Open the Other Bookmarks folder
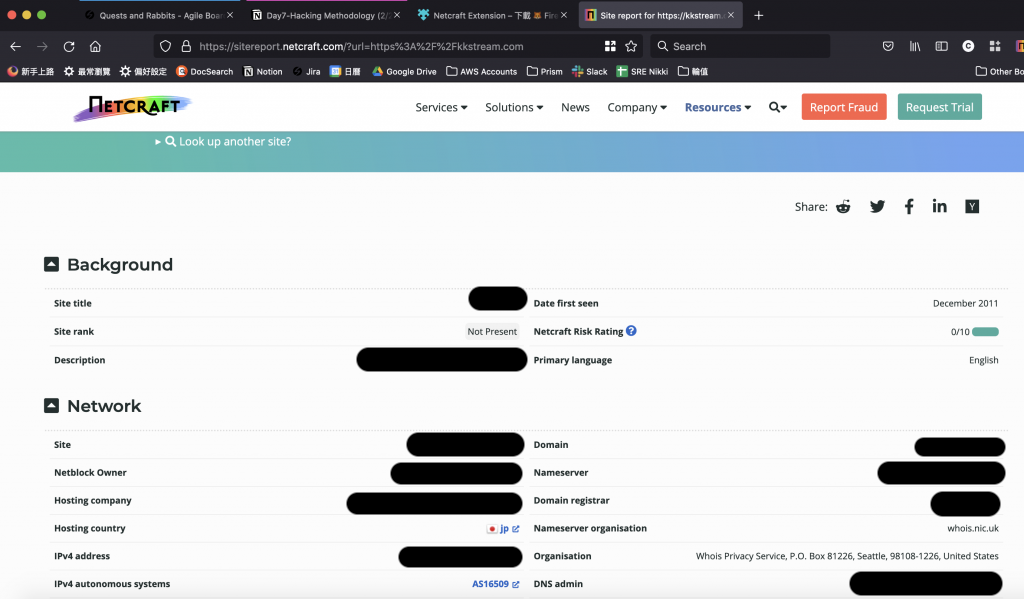This screenshot has width=1024, height=599. tap(999, 71)
